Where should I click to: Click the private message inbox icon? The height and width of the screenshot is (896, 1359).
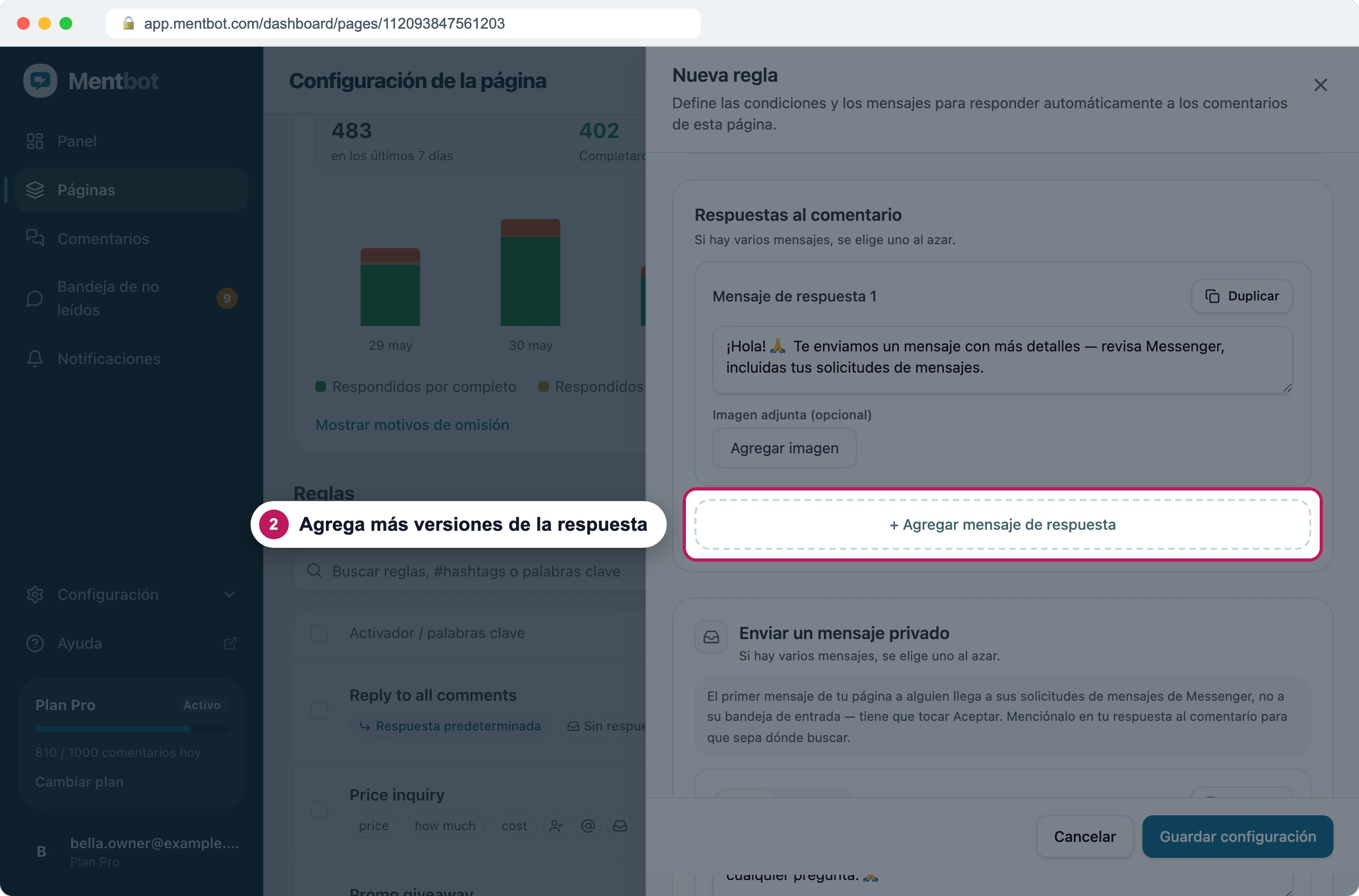[711, 636]
